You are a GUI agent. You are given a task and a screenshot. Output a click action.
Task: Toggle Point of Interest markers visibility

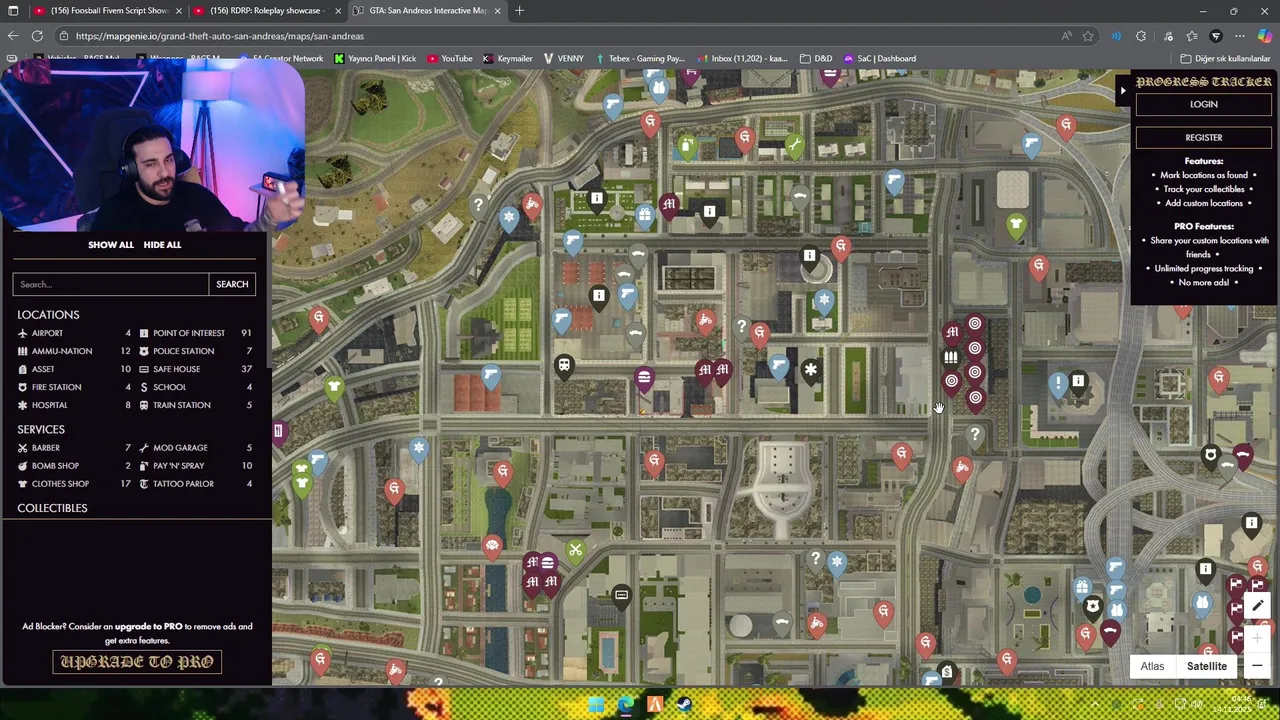196,333
